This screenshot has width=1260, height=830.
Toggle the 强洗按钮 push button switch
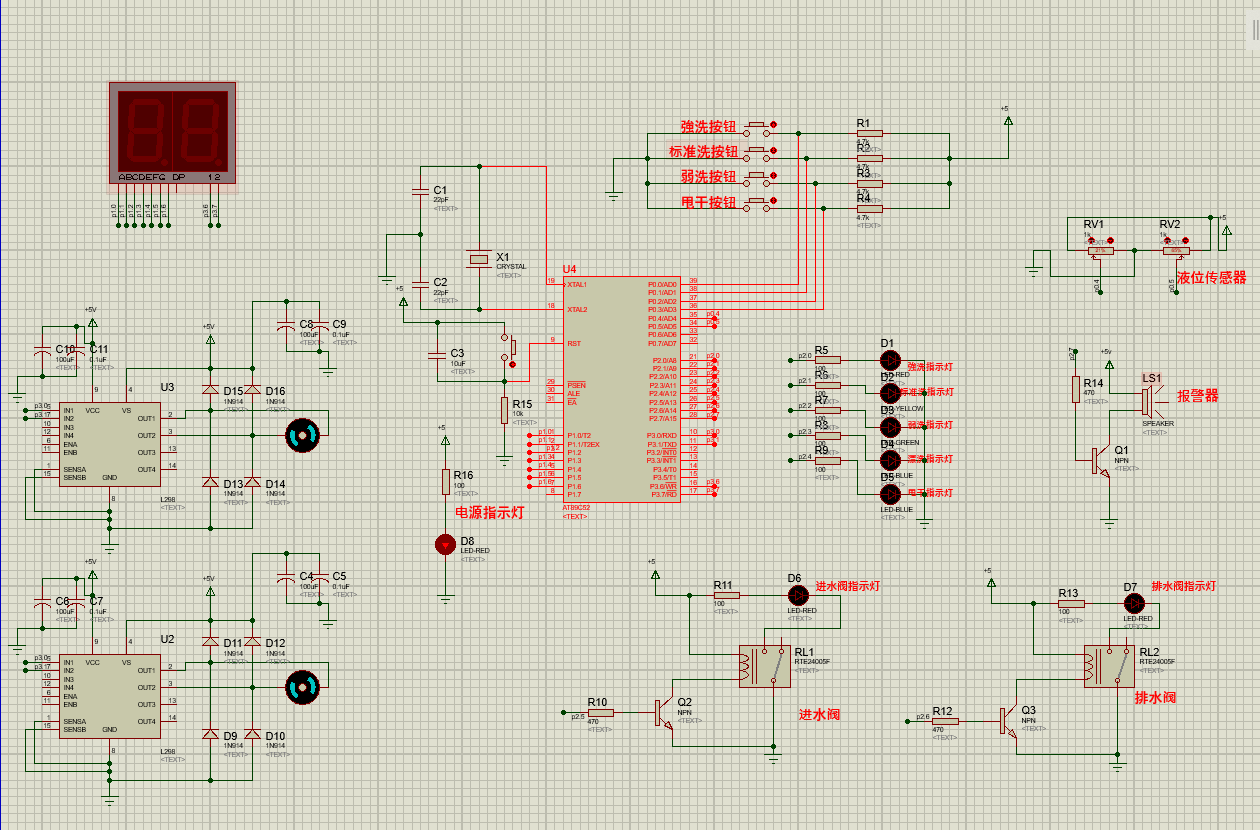(x=760, y=128)
